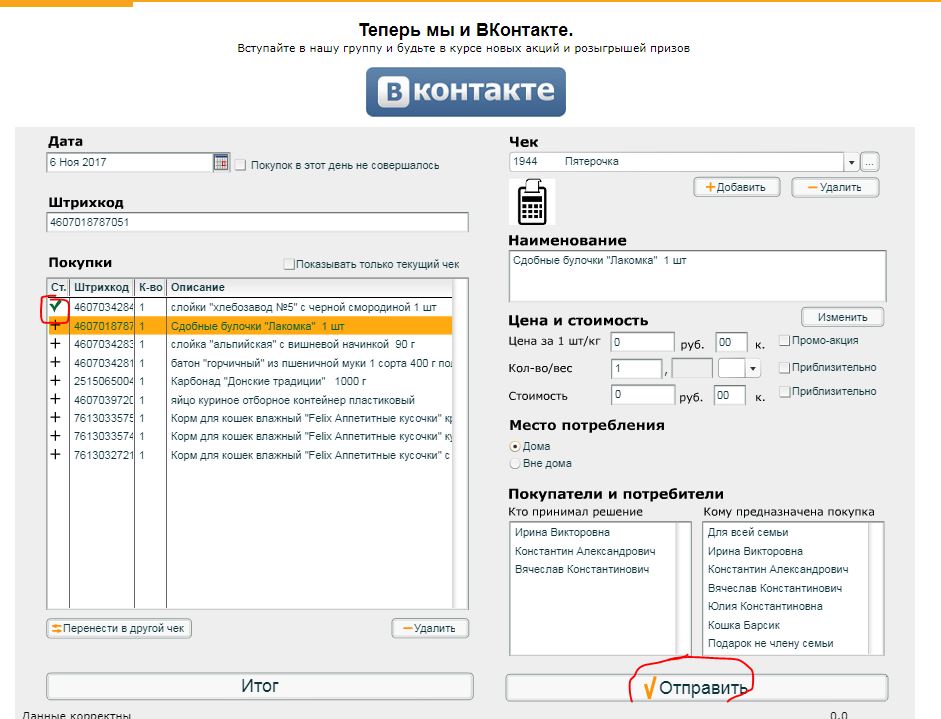
Task: Click the Штрихкод input field
Action: click(257, 222)
